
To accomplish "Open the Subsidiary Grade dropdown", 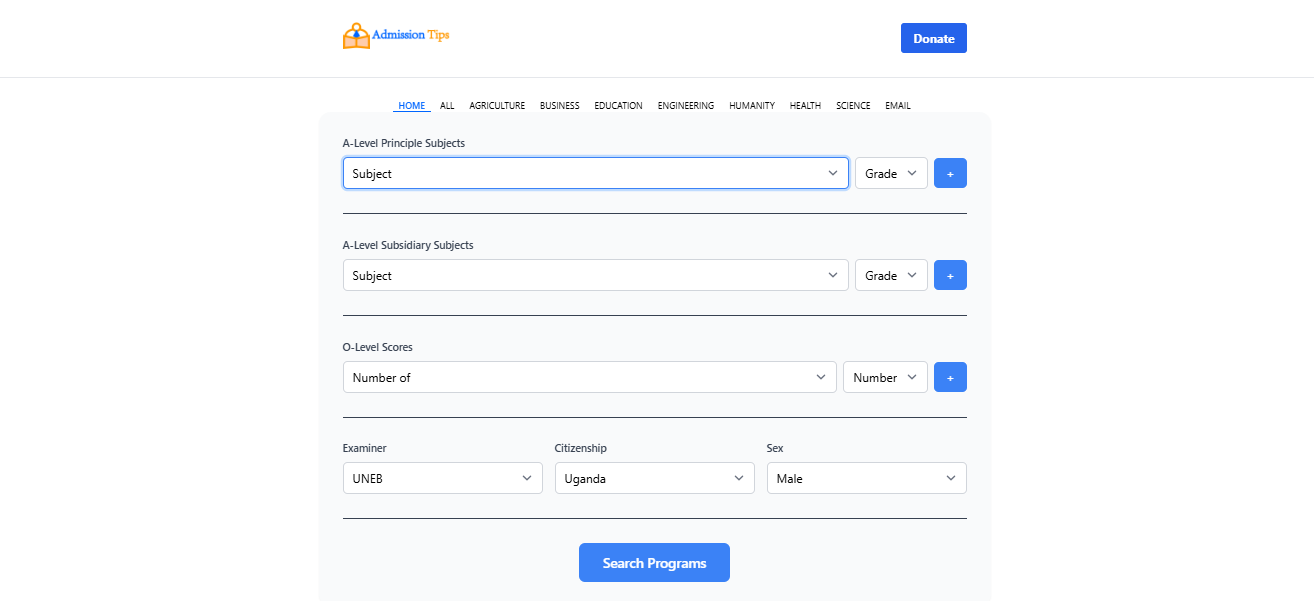I will pyautogui.click(x=891, y=275).
